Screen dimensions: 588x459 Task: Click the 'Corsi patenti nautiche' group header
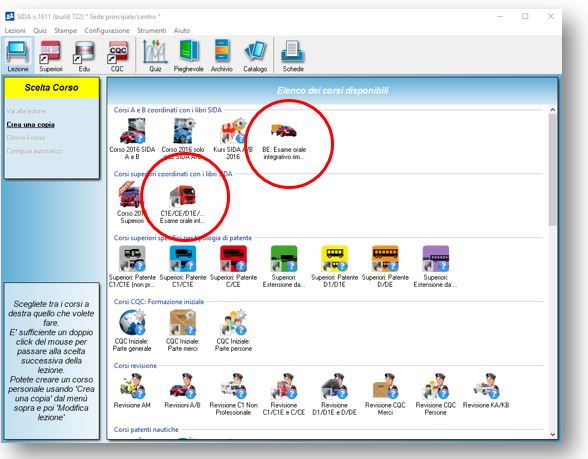146,429
